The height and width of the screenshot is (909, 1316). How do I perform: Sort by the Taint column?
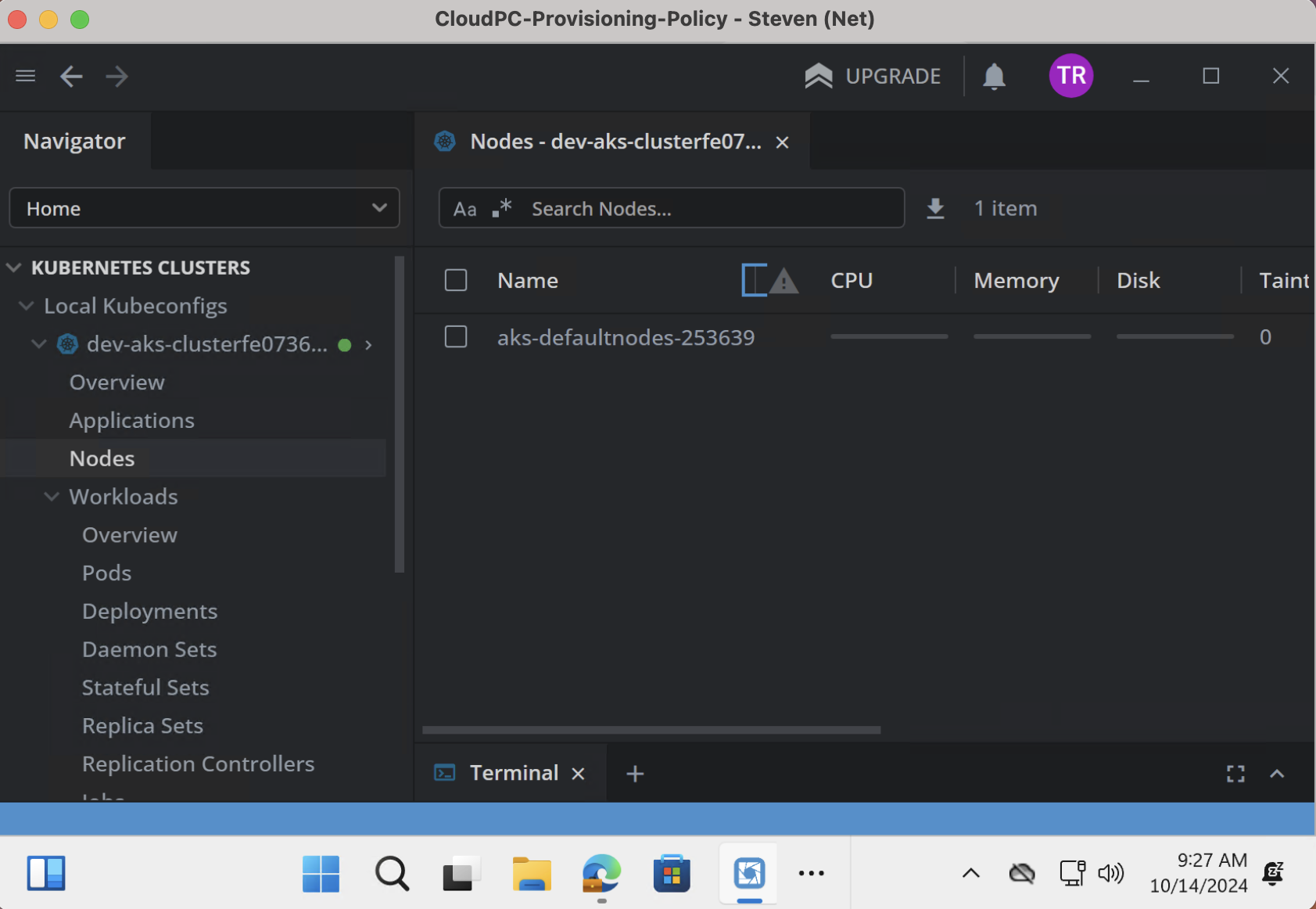pyautogui.click(x=1284, y=280)
